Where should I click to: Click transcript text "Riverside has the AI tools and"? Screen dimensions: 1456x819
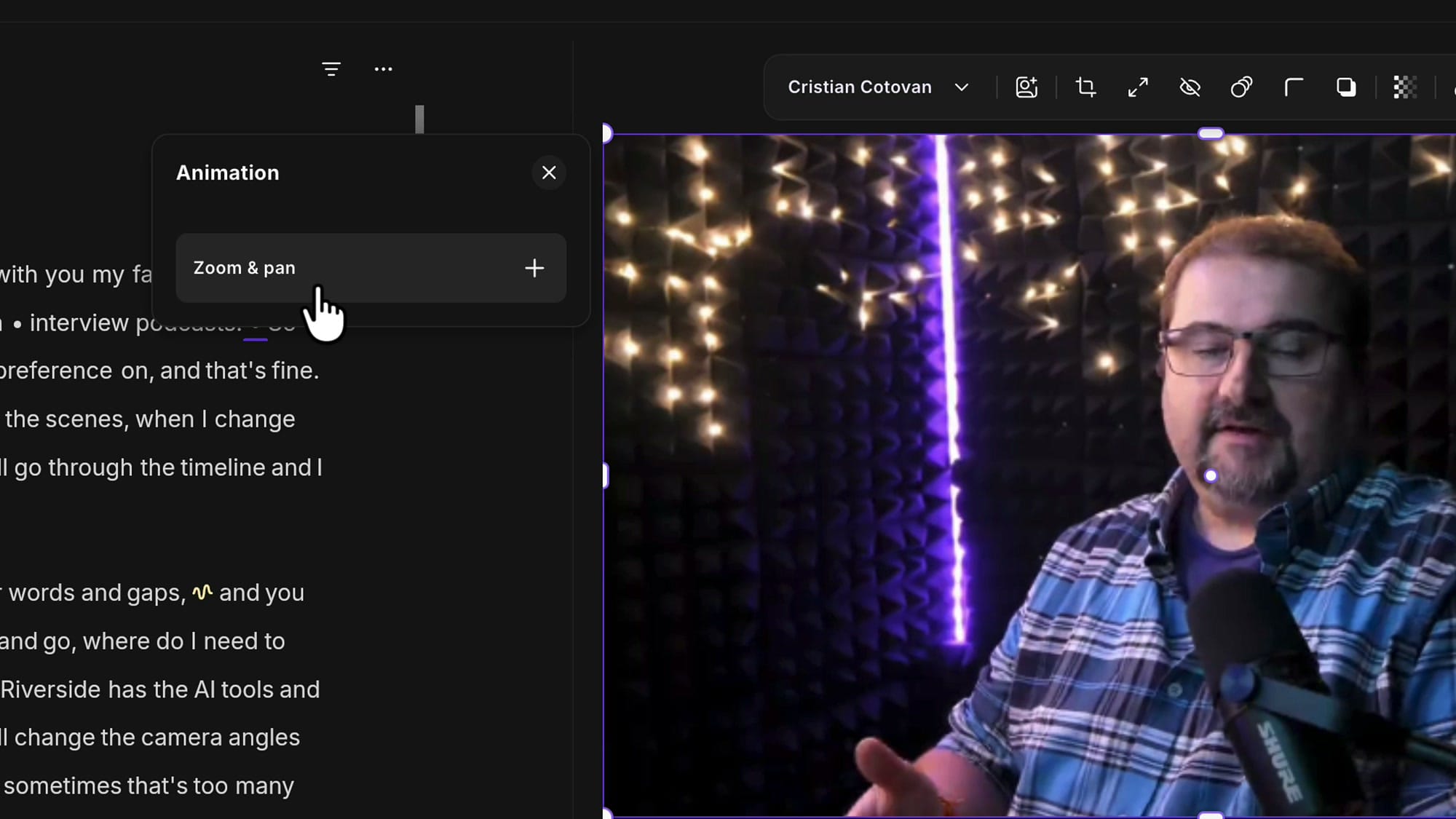coord(160,689)
